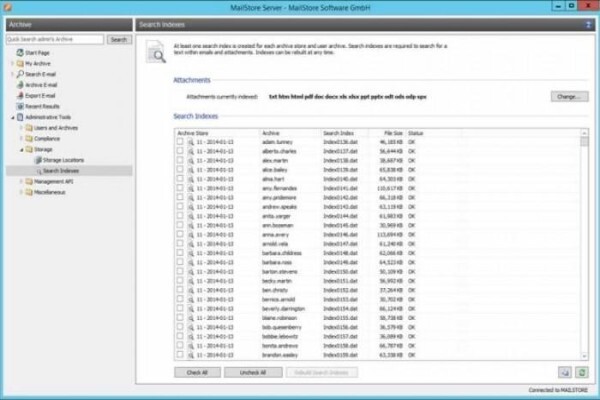Viewport: 600px width, 400px height.
Task: Expand the Search E-mail tree node
Action: (x=13, y=74)
